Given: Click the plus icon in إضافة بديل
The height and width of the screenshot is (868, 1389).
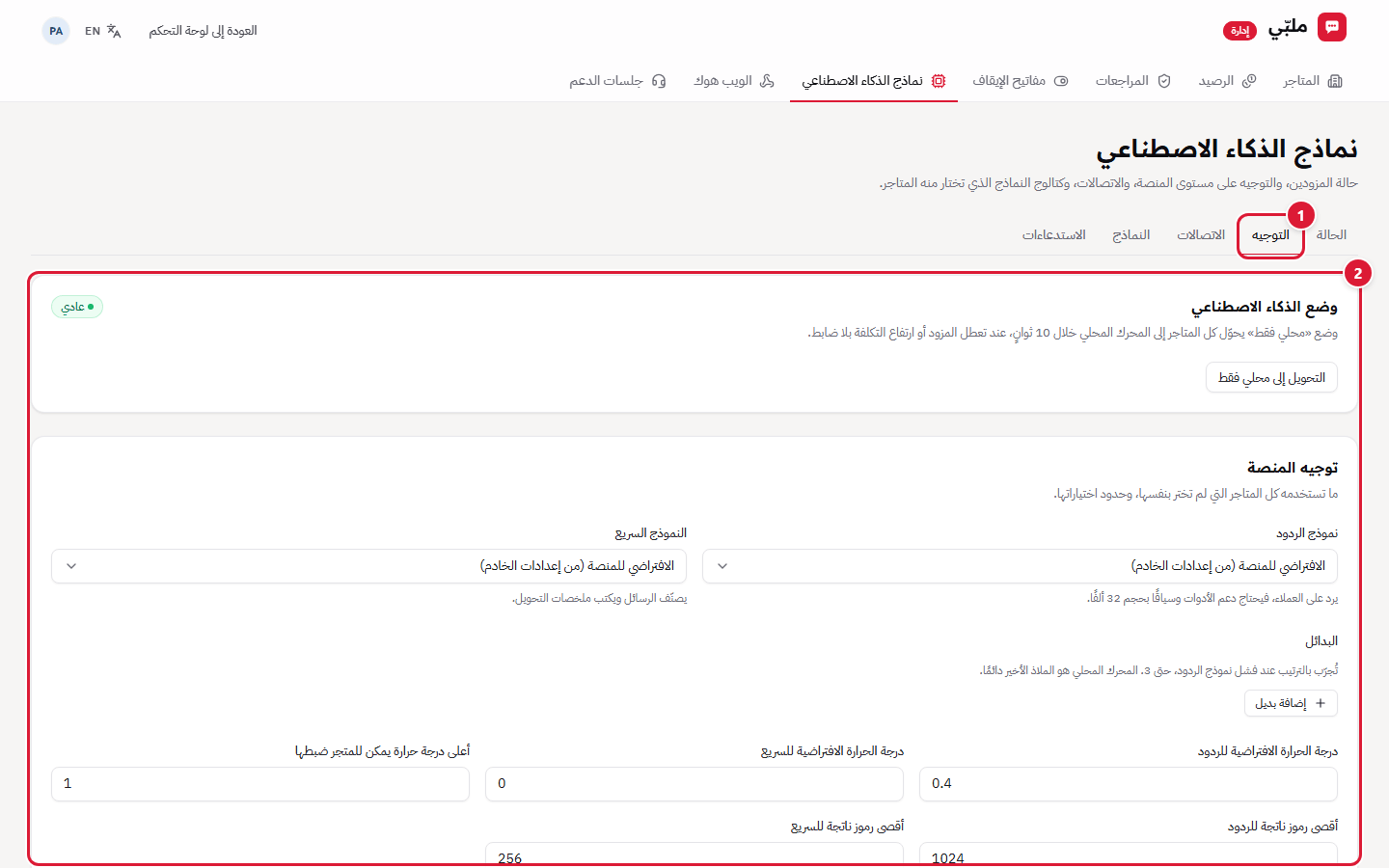Looking at the screenshot, I should pyautogui.click(x=1321, y=703).
